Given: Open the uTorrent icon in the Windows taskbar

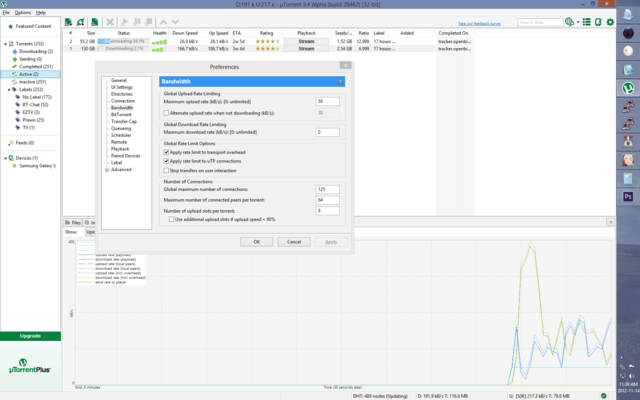Looking at the screenshot, I should pyautogui.click(x=628, y=88).
